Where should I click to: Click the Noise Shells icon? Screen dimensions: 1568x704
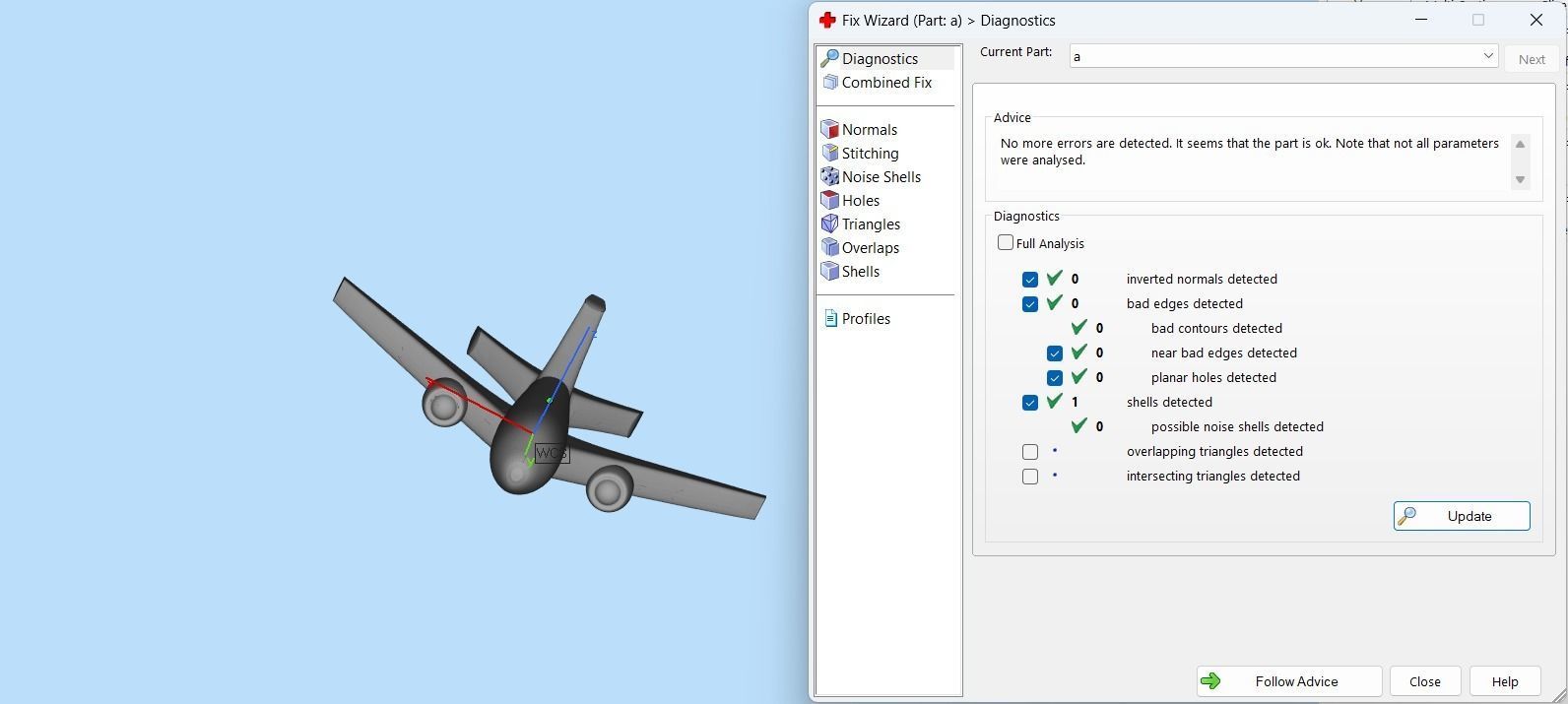[x=830, y=177]
